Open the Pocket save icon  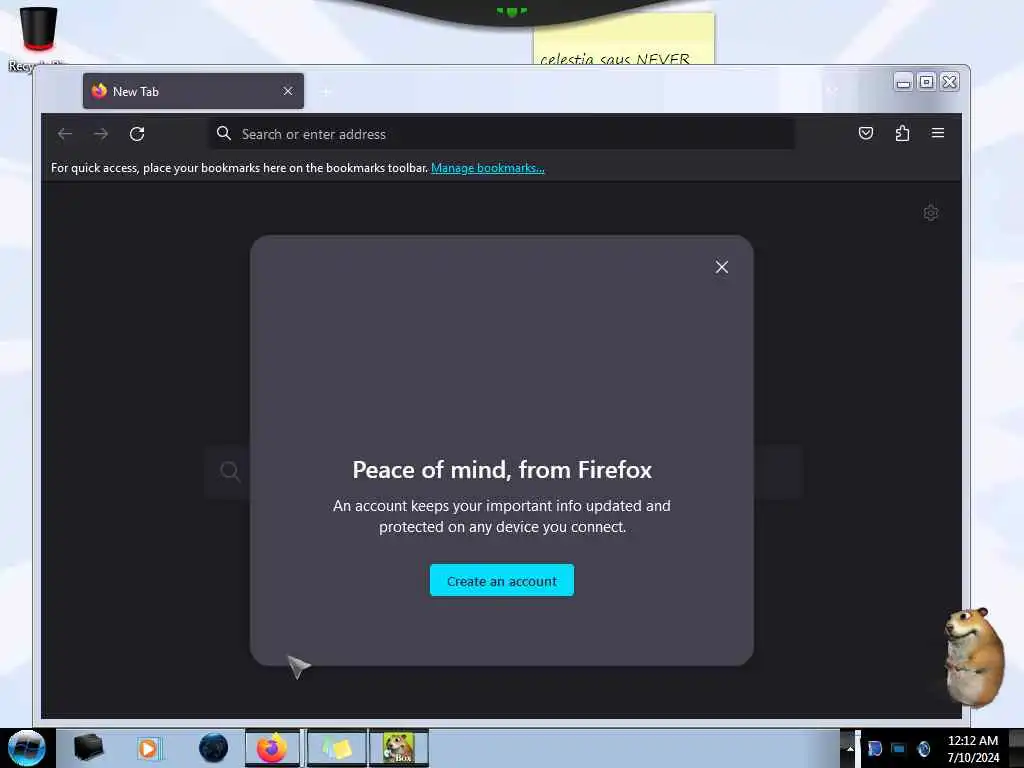coord(866,133)
